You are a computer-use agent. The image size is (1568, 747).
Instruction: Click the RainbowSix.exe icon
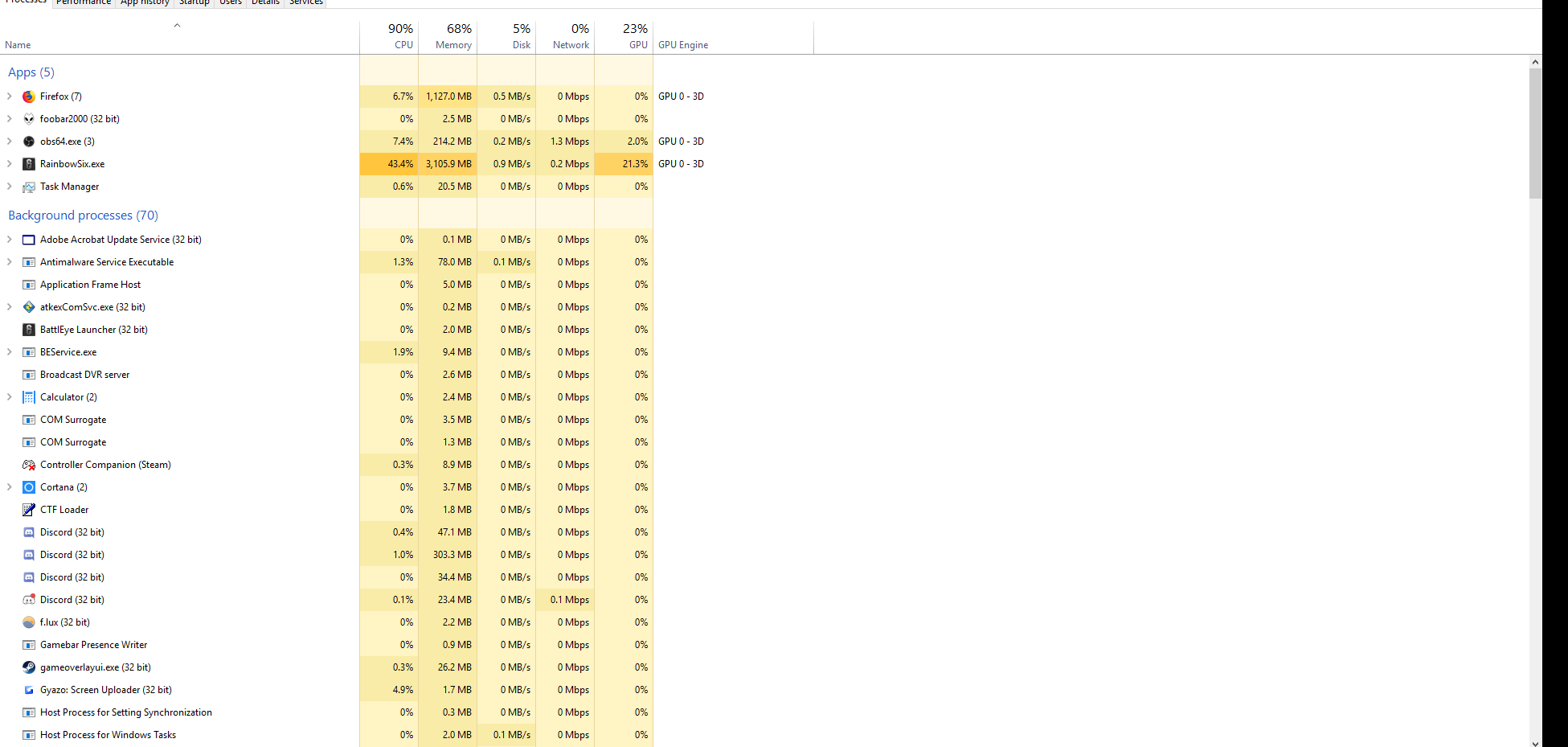pyautogui.click(x=29, y=164)
